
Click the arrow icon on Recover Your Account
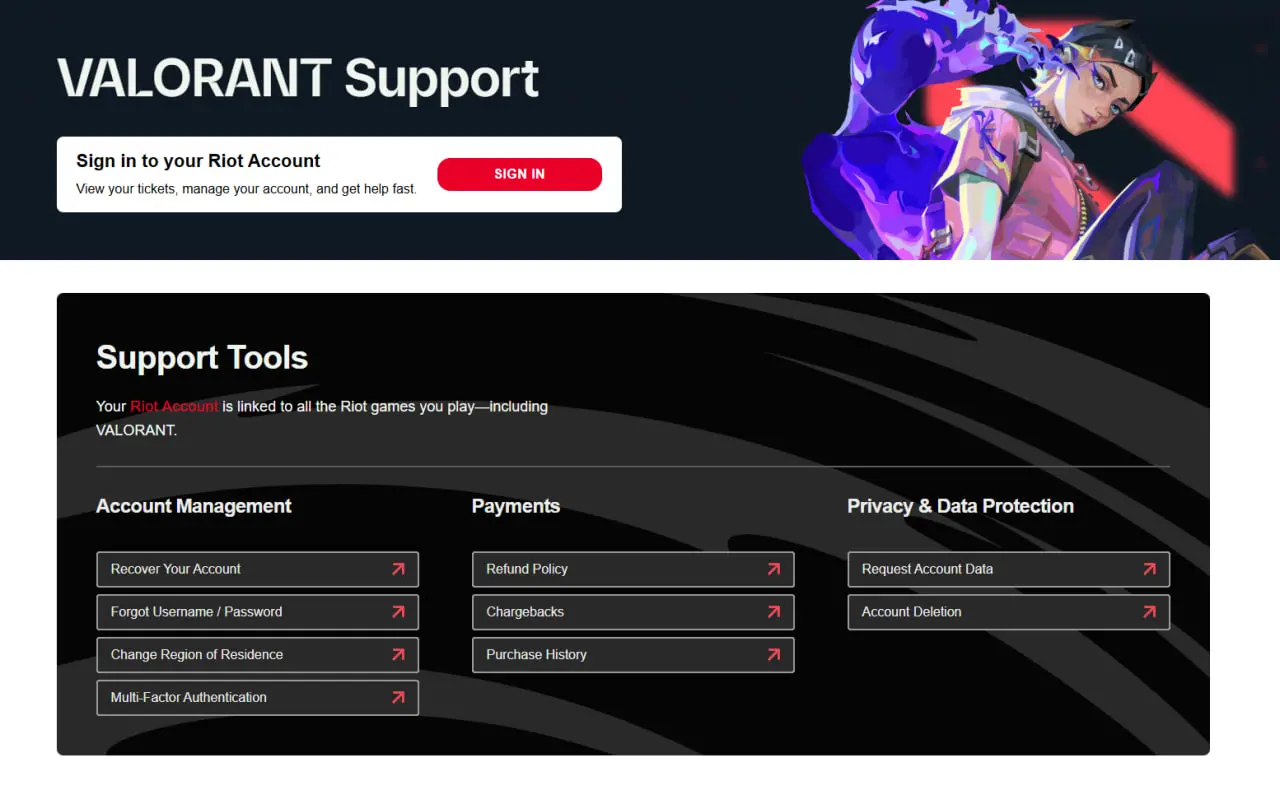[x=398, y=569]
